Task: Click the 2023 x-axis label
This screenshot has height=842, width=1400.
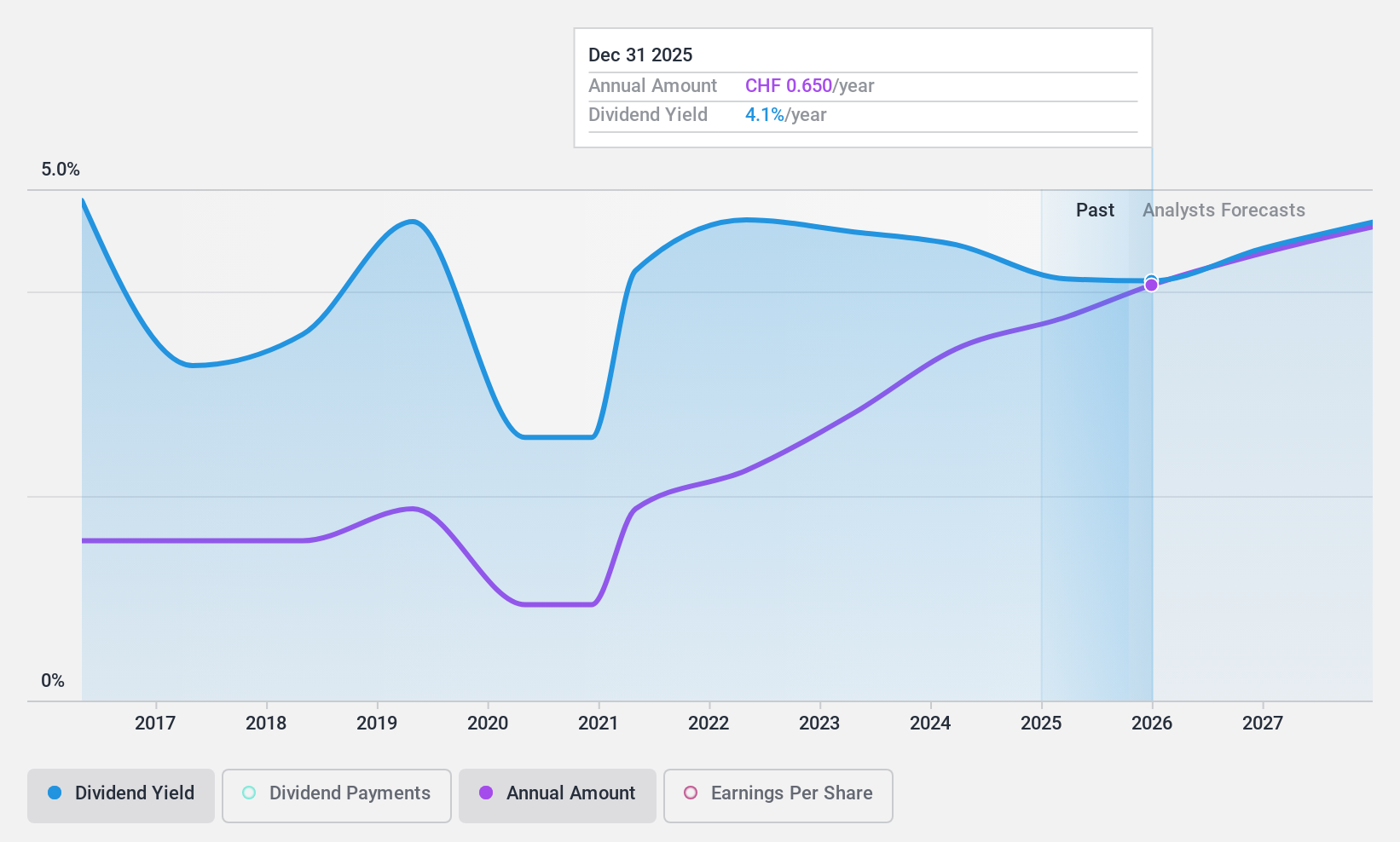Action: (x=819, y=724)
